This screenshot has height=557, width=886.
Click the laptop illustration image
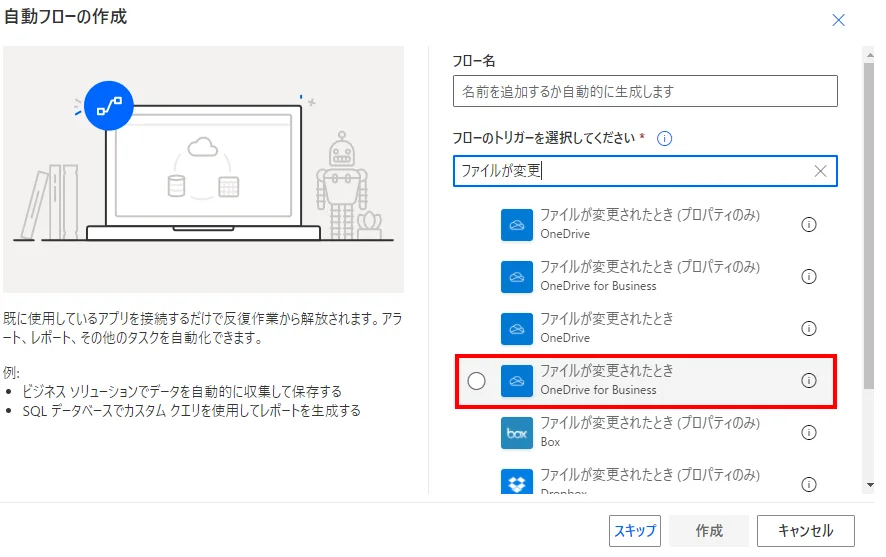(x=203, y=169)
